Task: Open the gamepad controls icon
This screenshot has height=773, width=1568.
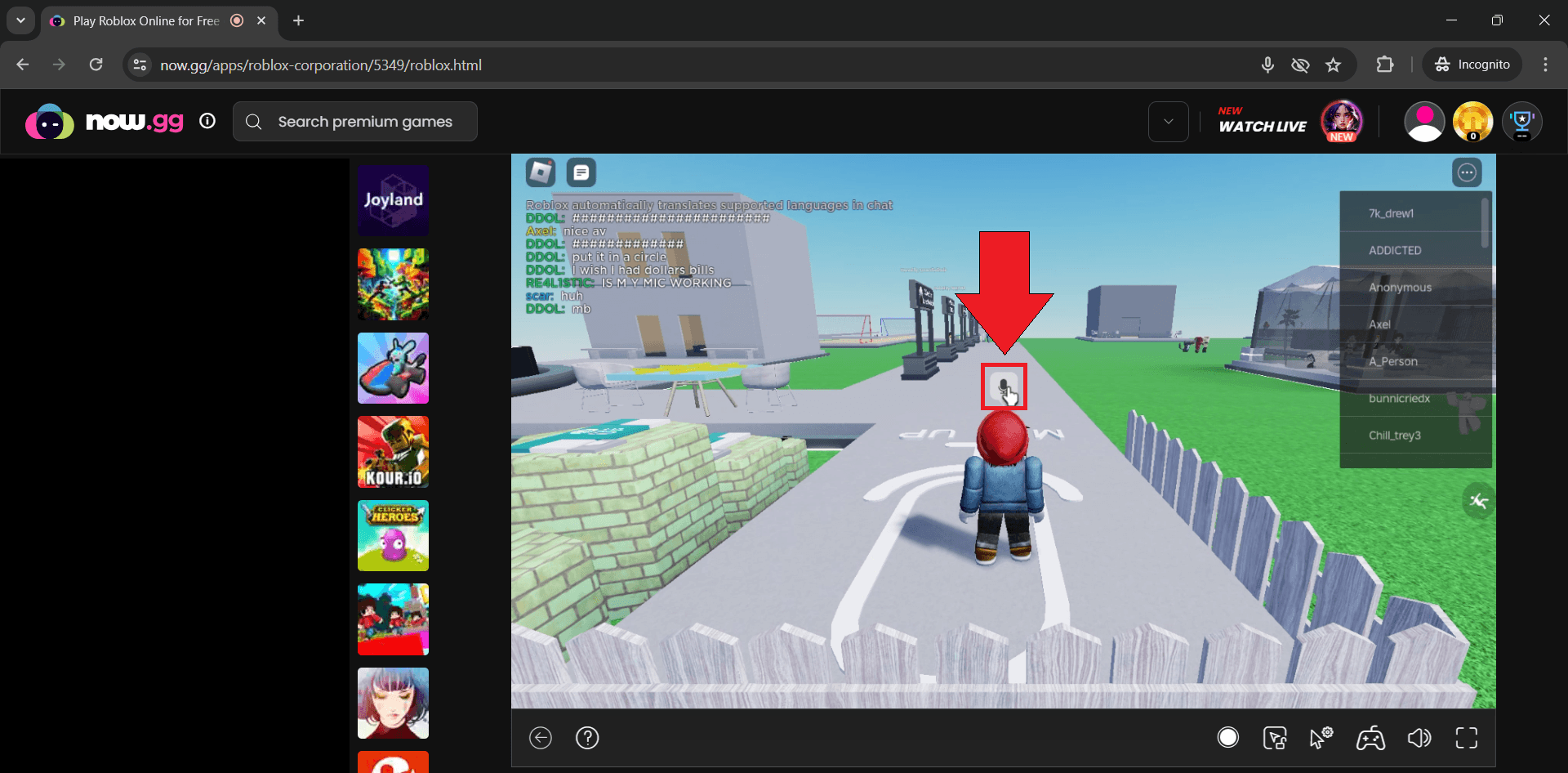Action: tap(1370, 738)
